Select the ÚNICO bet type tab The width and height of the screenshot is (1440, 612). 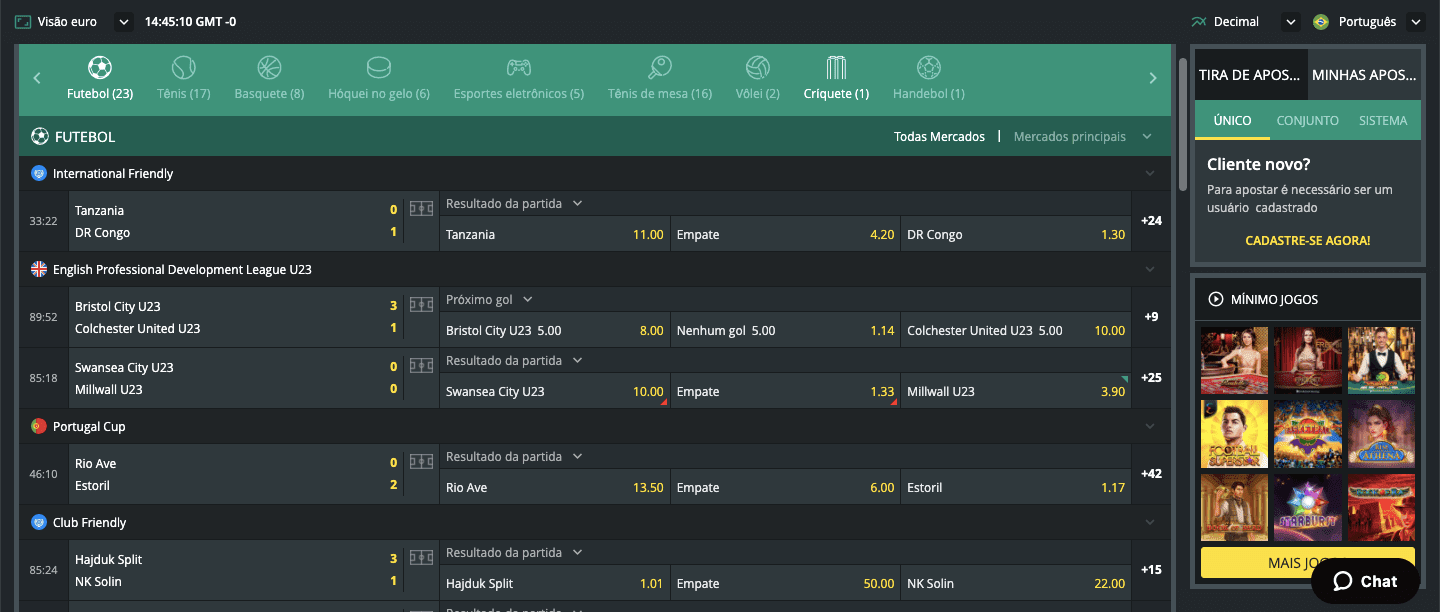click(1232, 120)
